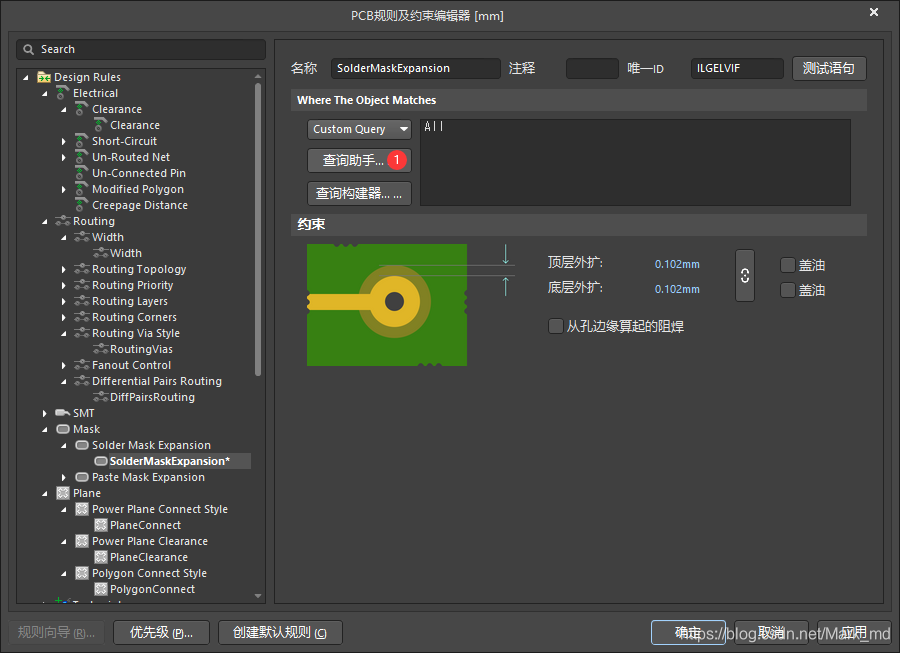Click the Routing category icon

63,221
